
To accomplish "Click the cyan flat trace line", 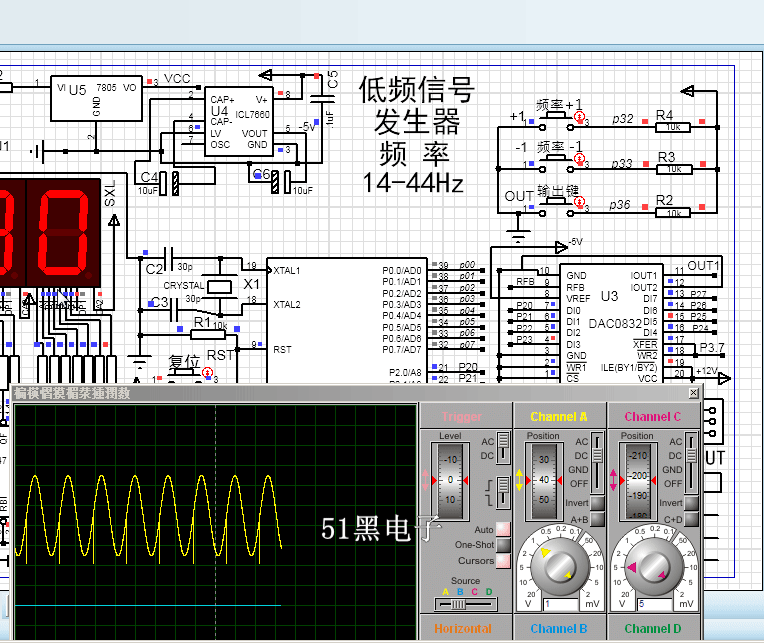I will (148, 605).
